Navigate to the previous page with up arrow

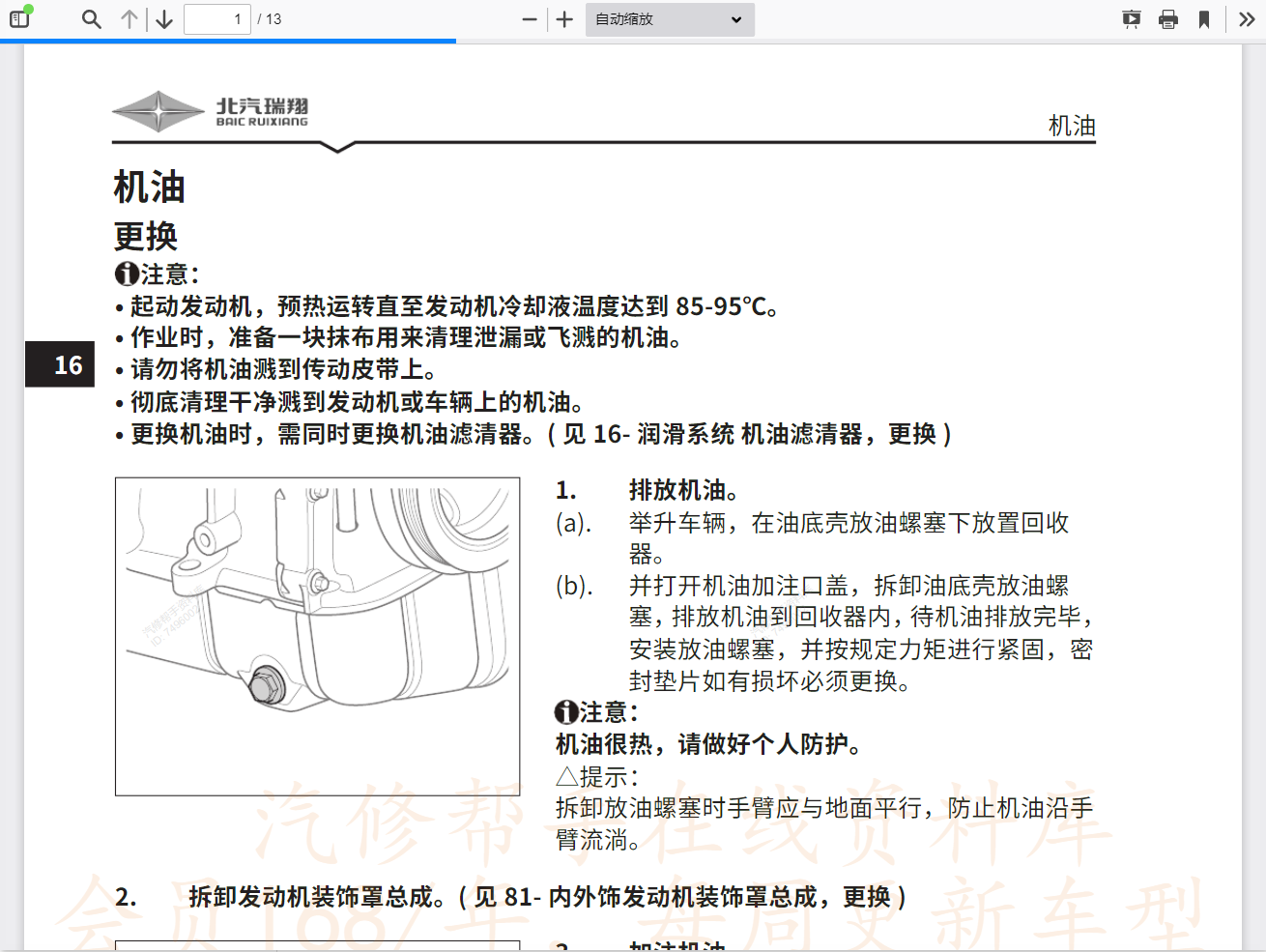[x=129, y=18]
